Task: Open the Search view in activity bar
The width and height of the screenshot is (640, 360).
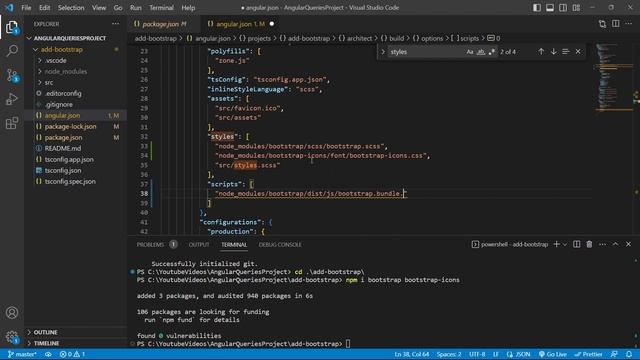Action: [x=12, y=51]
